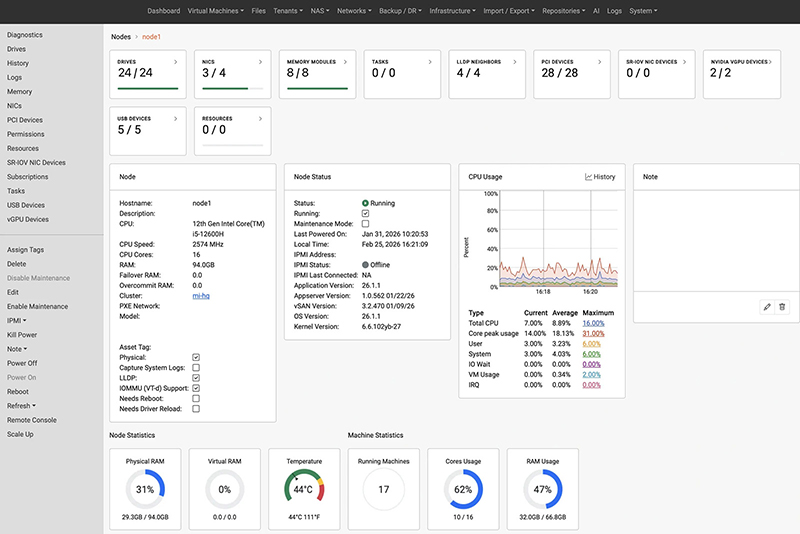The width and height of the screenshot is (800, 534).
Task: Open System dropdown in top menu
Action: pos(643,11)
